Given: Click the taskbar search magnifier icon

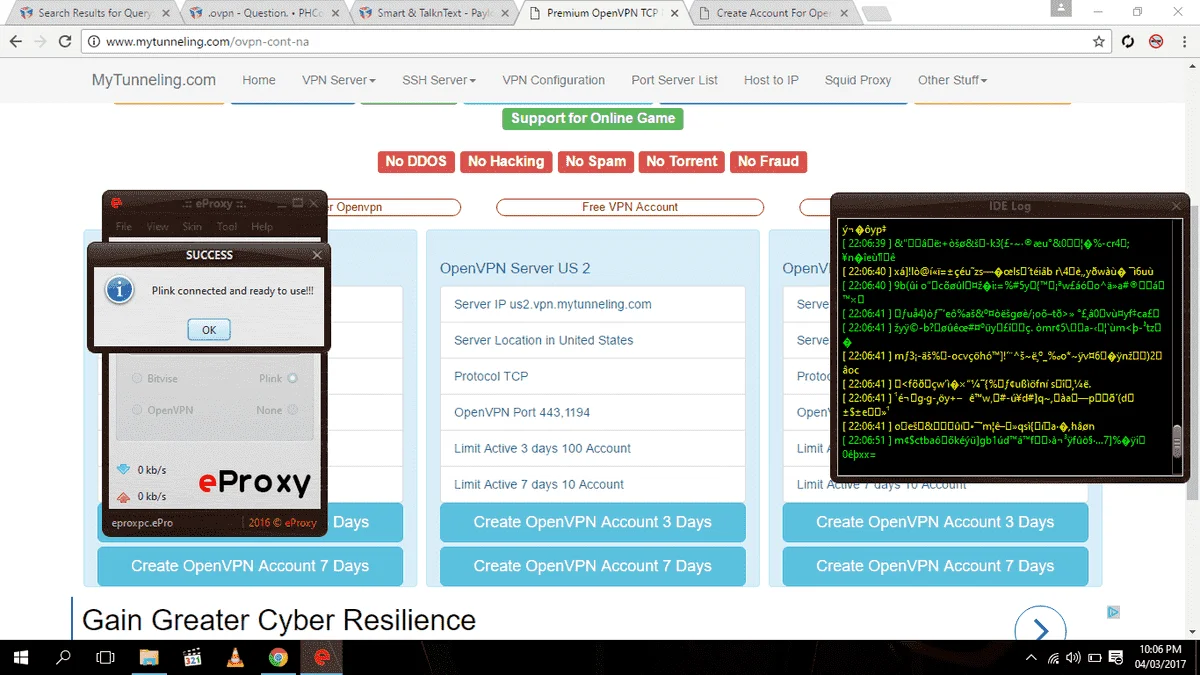Looking at the screenshot, I should coord(63,657).
